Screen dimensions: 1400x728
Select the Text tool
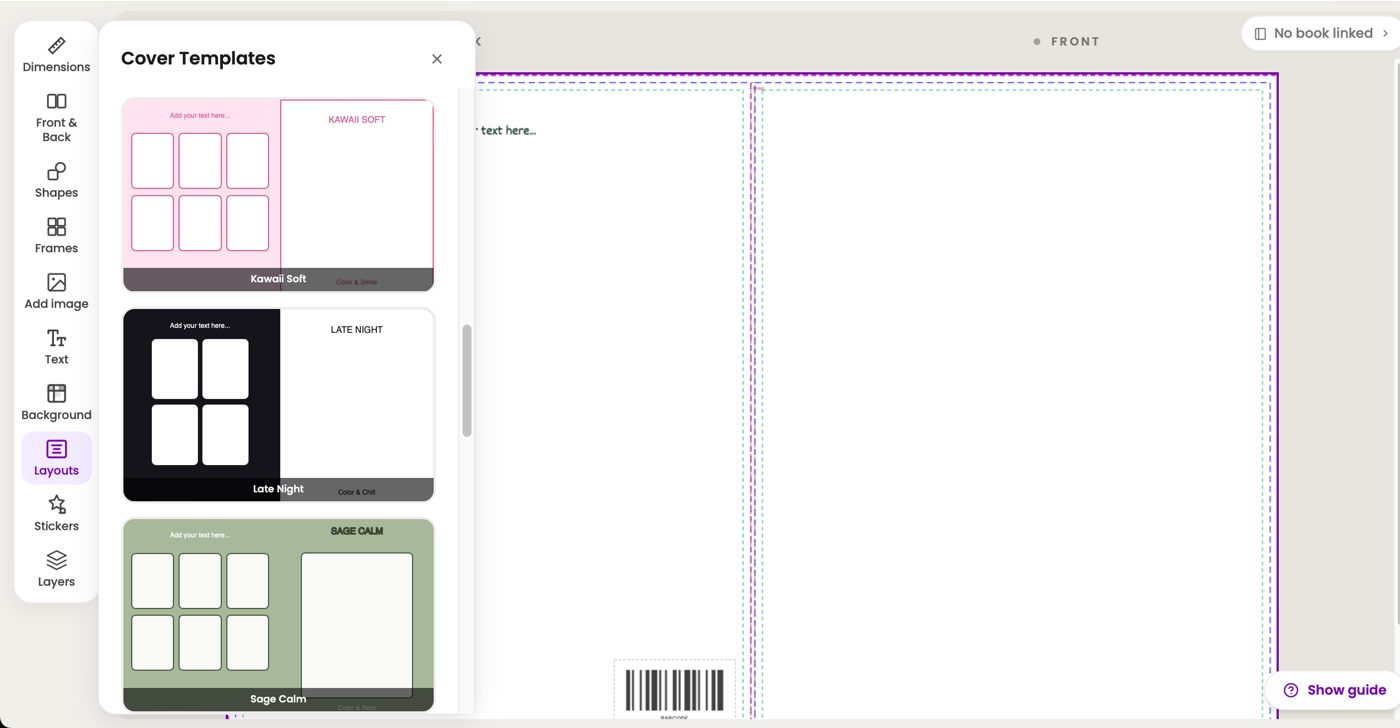click(56, 347)
